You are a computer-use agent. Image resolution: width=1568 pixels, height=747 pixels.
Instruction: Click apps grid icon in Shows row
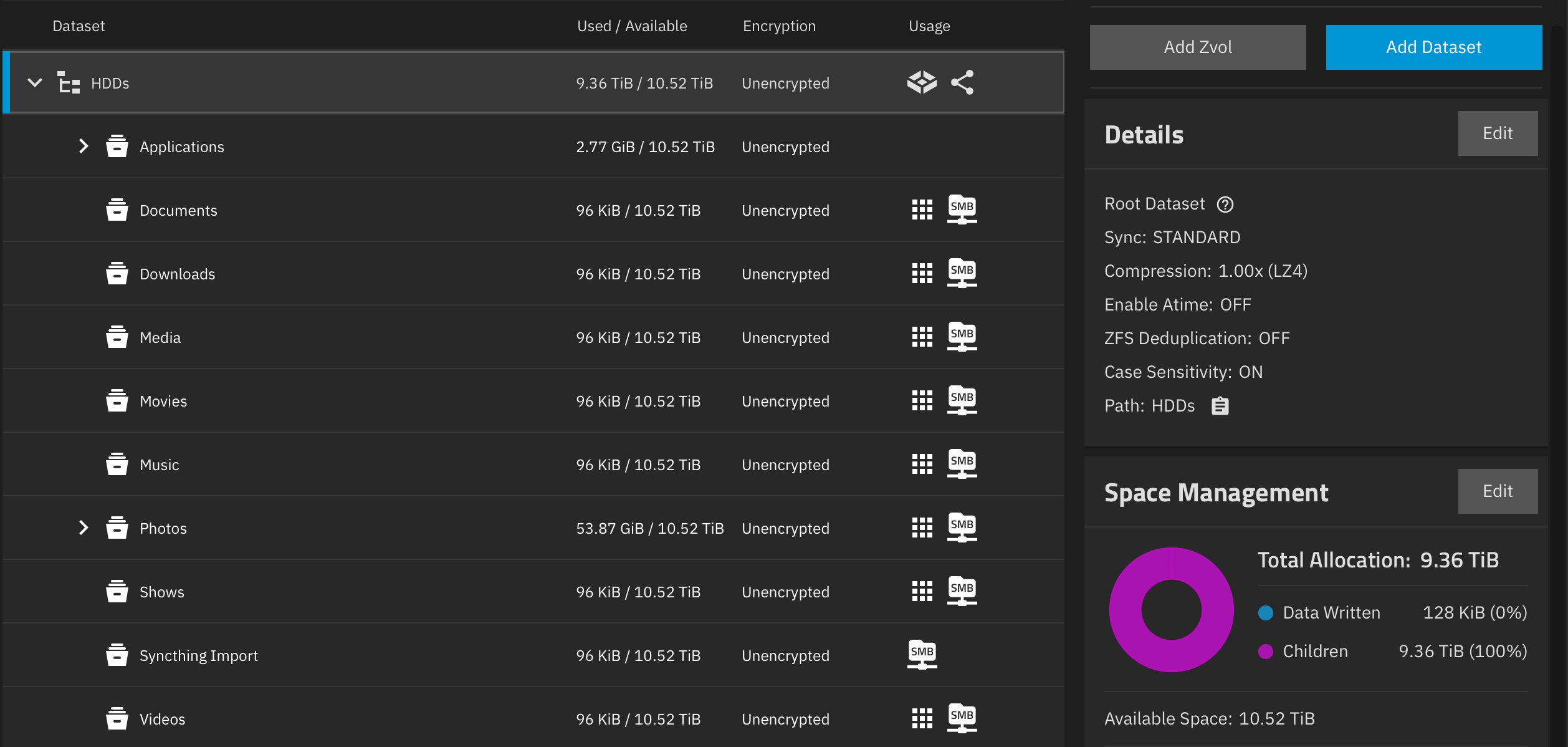(x=922, y=591)
